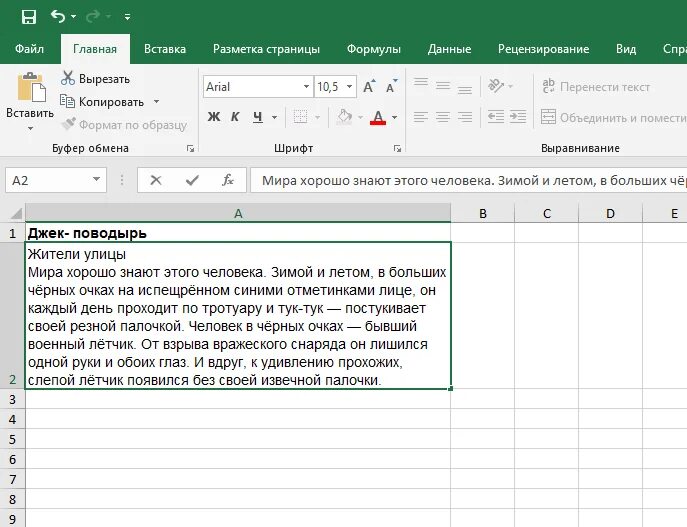The image size is (687, 527).
Task: Toggle underline with the Ч button
Action: click(x=258, y=117)
